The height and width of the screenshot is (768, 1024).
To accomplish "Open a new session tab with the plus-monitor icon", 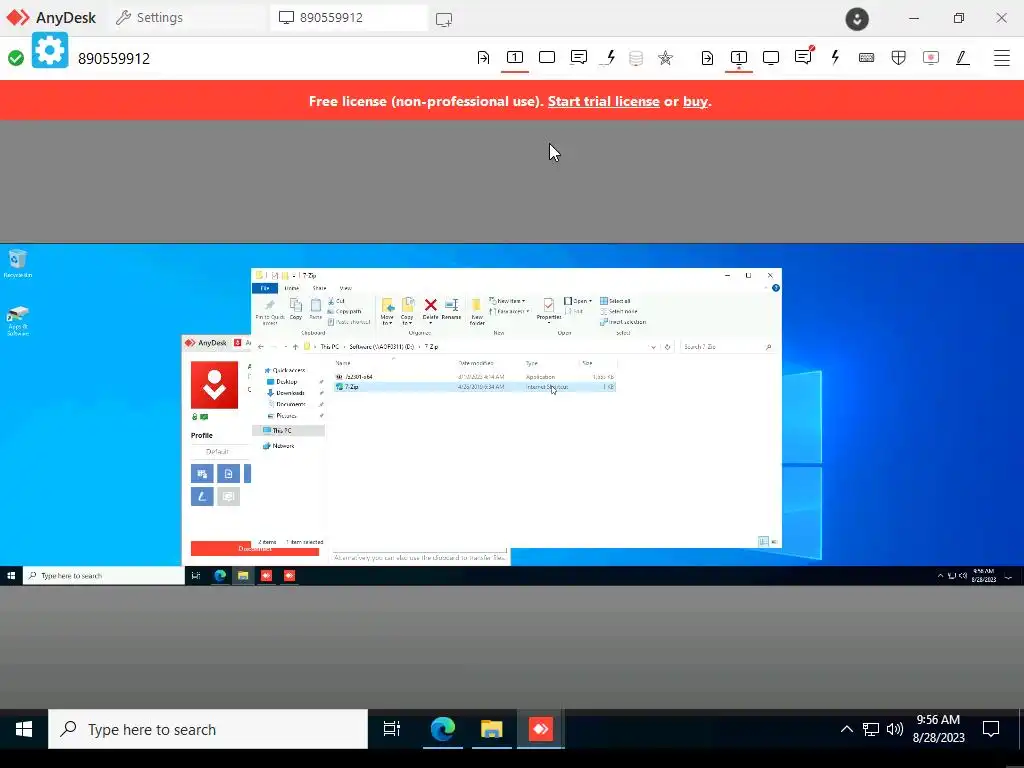I will tap(444, 20).
